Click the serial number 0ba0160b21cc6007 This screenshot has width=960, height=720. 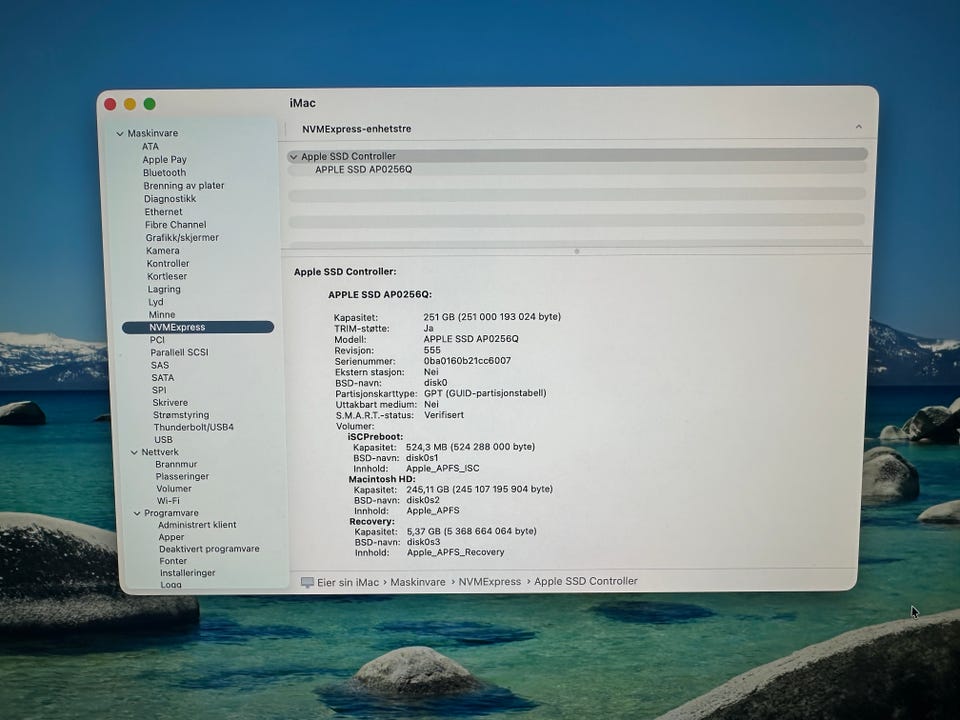(467, 361)
